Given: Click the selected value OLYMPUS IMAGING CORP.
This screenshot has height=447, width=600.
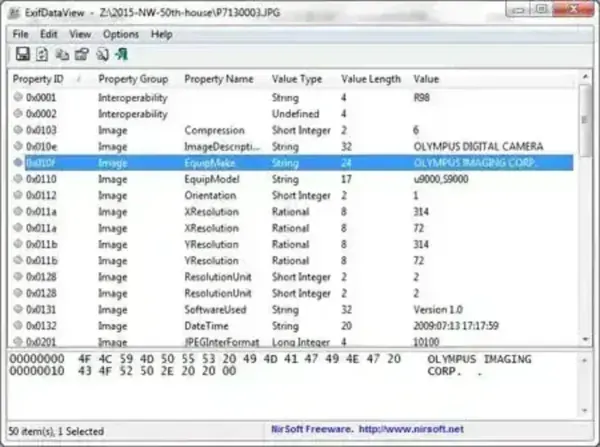Looking at the screenshot, I should tap(475, 163).
